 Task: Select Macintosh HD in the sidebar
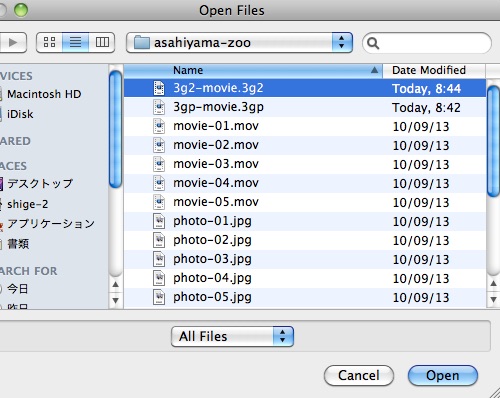click(x=44, y=94)
